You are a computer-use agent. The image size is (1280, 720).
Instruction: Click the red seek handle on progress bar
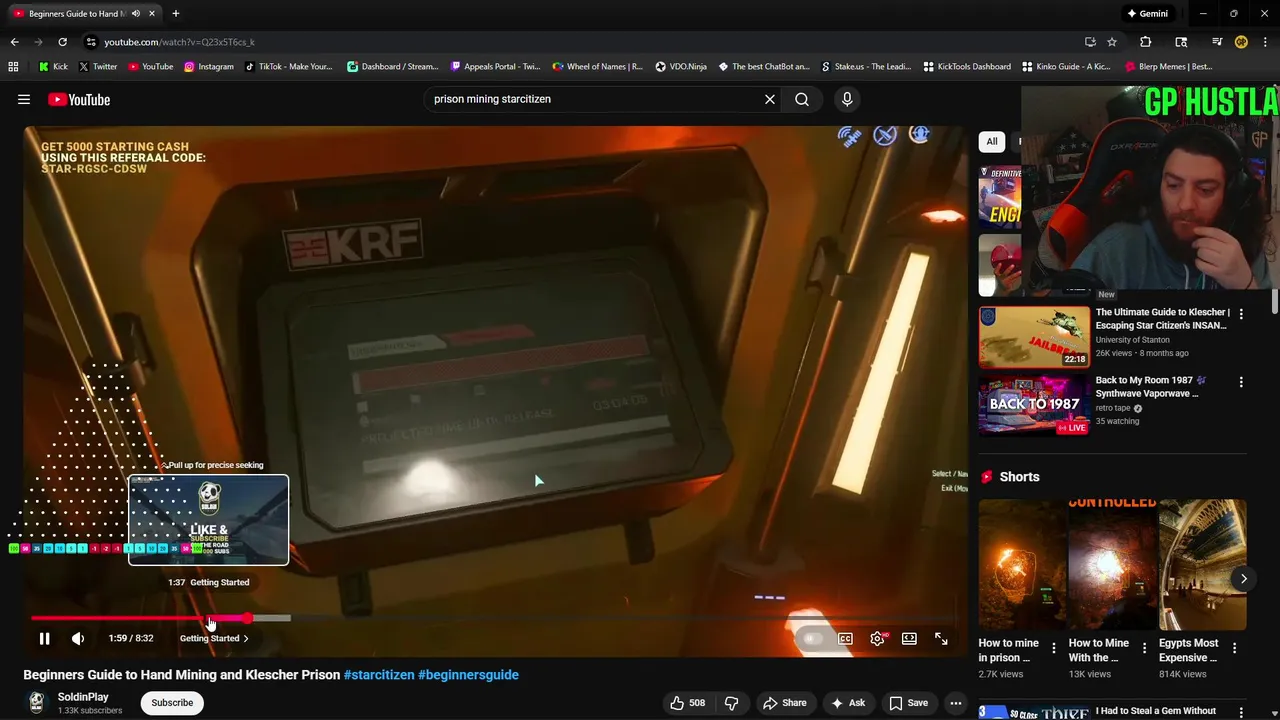pos(247,618)
